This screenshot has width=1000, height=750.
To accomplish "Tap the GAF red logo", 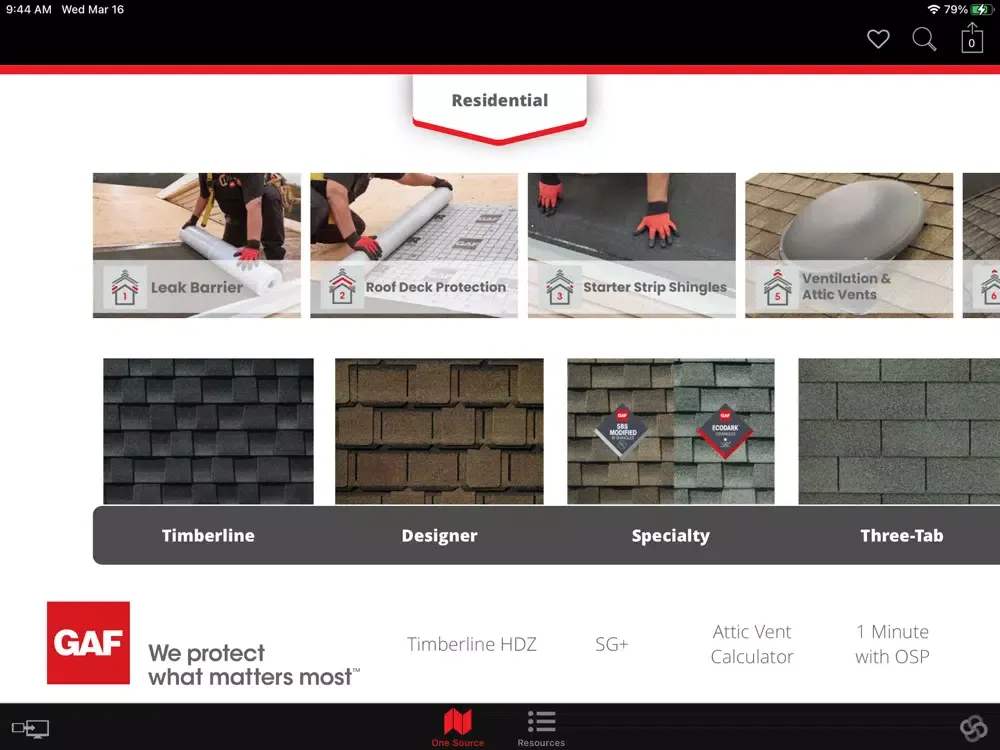I will 88,643.
